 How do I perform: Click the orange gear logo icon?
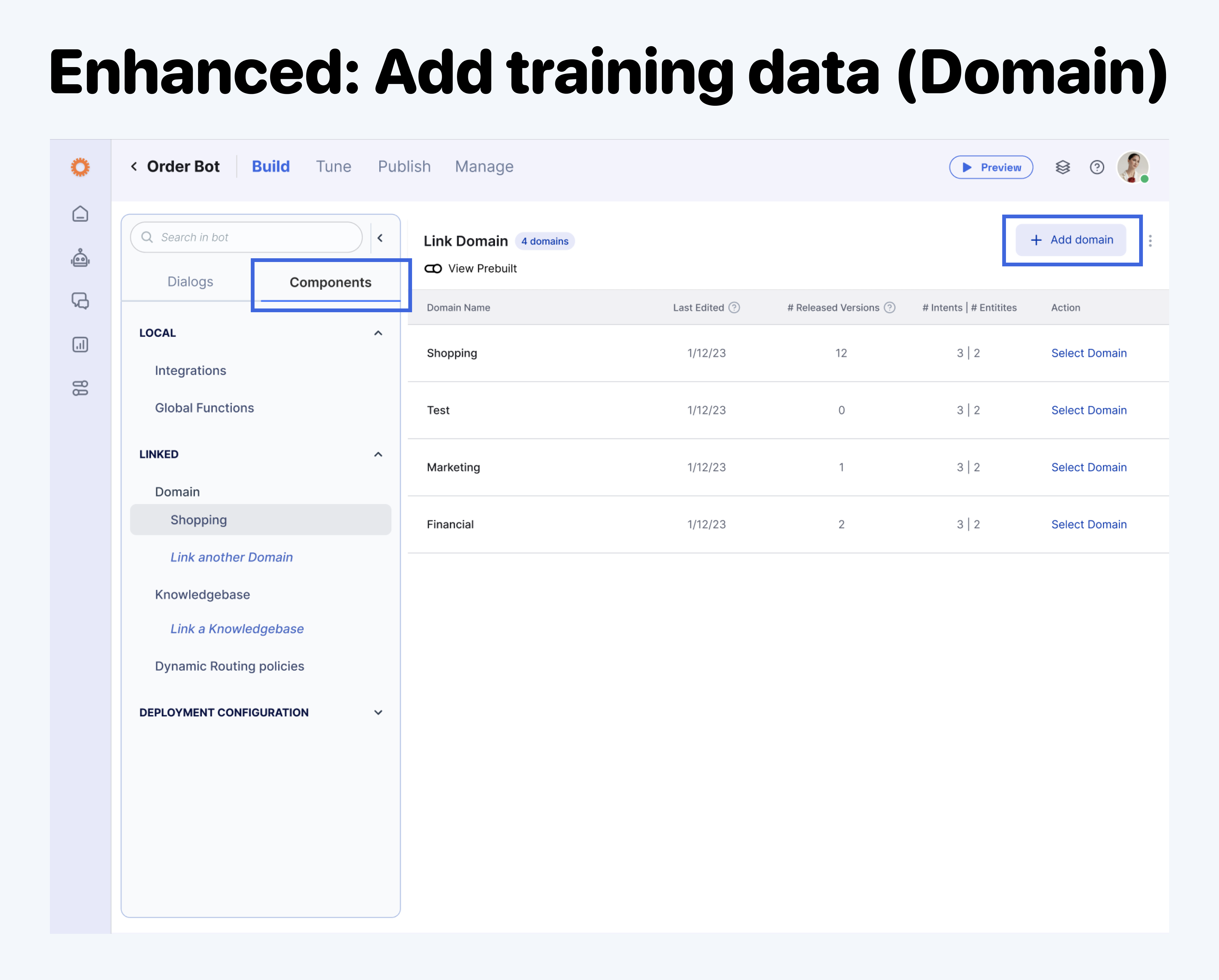click(80, 167)
